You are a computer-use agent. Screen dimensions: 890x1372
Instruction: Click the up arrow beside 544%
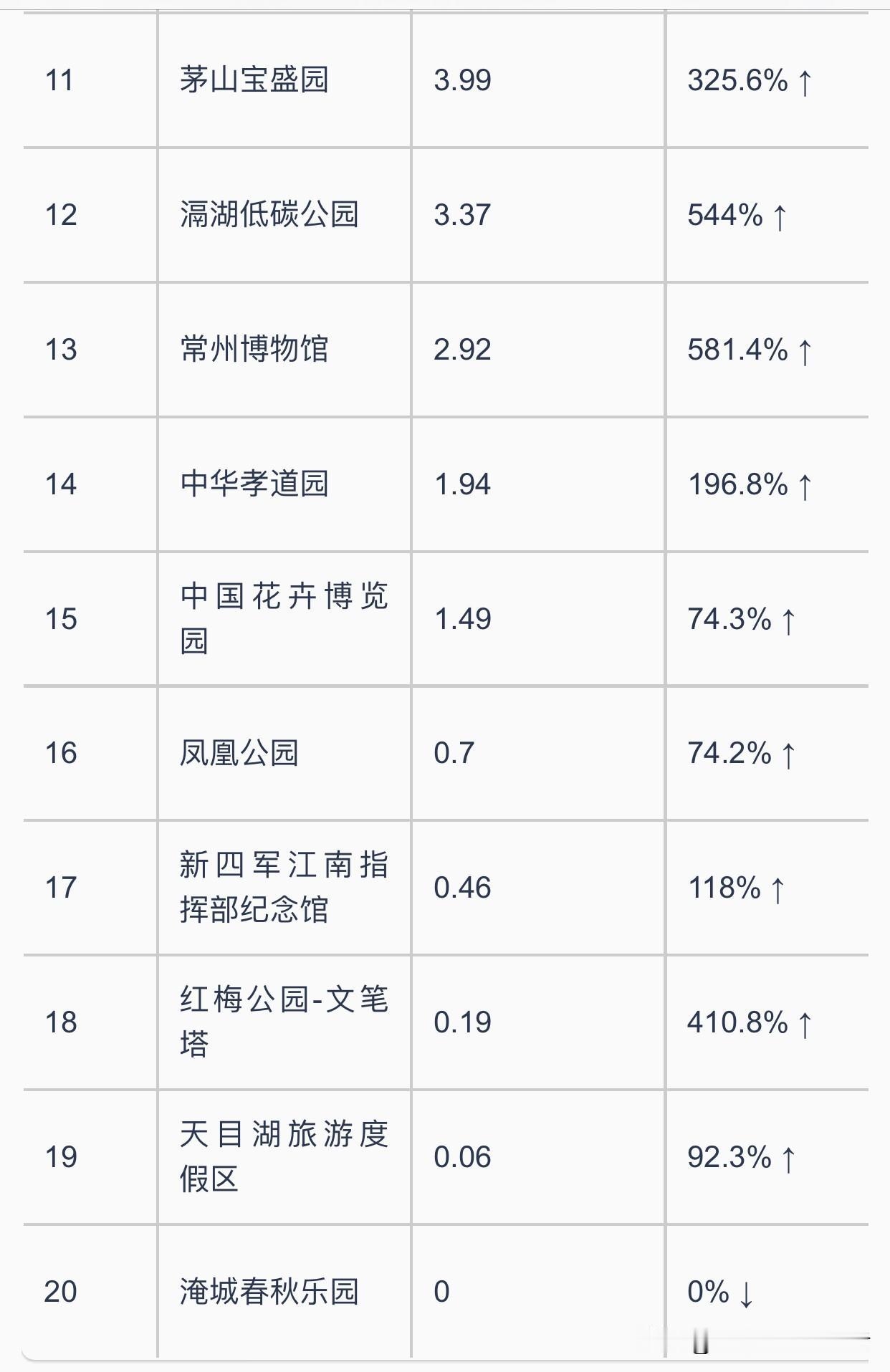780,216
